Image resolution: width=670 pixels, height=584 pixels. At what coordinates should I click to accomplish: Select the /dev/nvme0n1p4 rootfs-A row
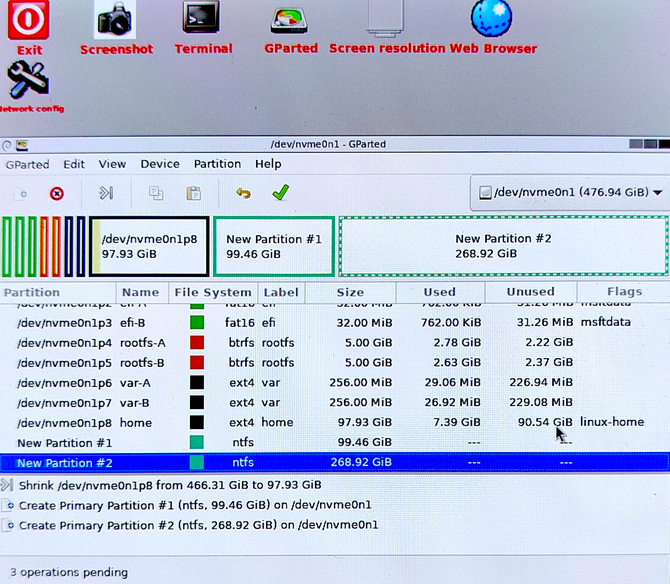335,343
